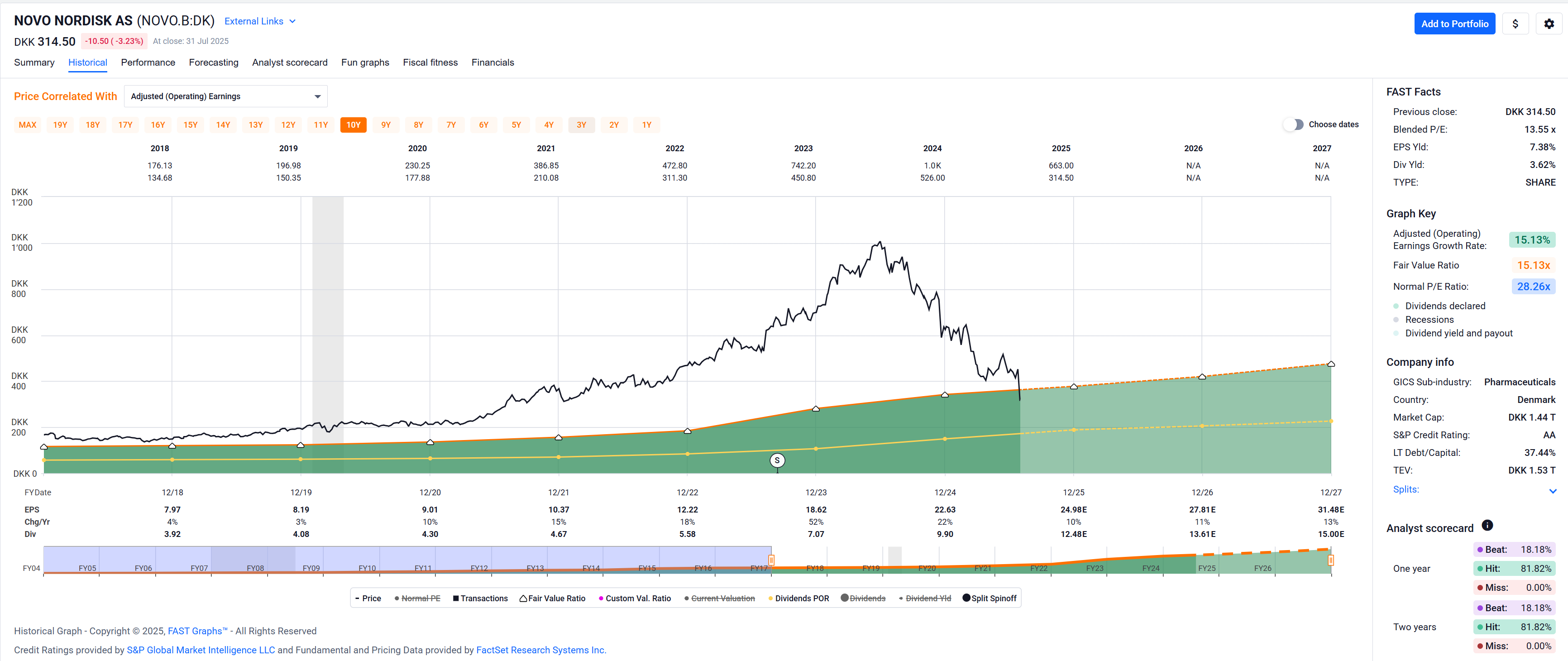Expand the Splits section chevron
1568x661 pixels.
pos(1552,491)
